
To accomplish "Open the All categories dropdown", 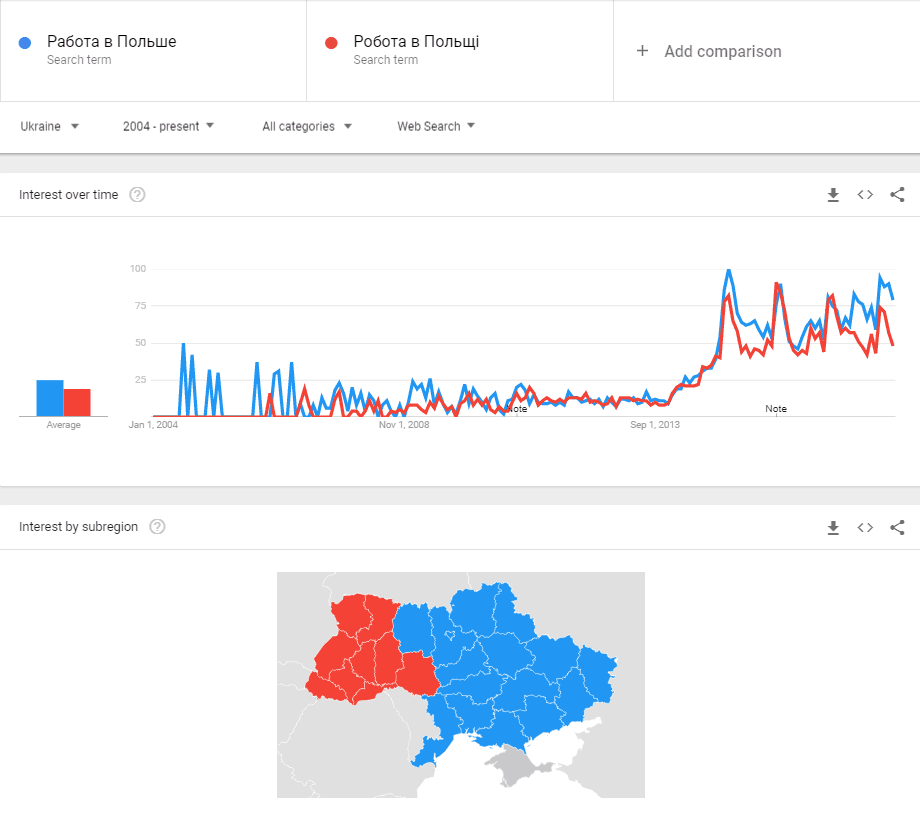I will point(307,127).
